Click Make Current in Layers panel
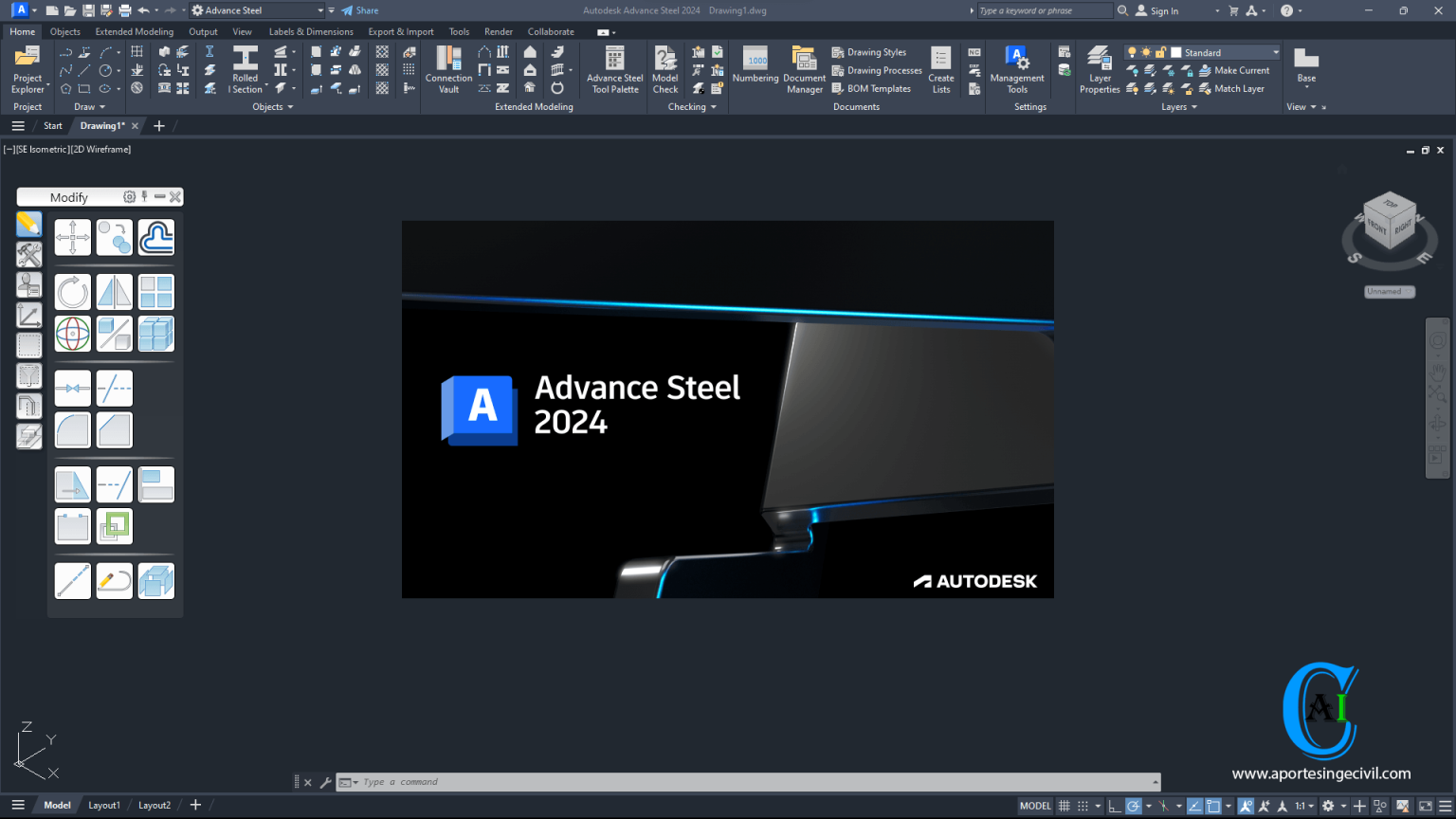 [x=1234, y=70]
